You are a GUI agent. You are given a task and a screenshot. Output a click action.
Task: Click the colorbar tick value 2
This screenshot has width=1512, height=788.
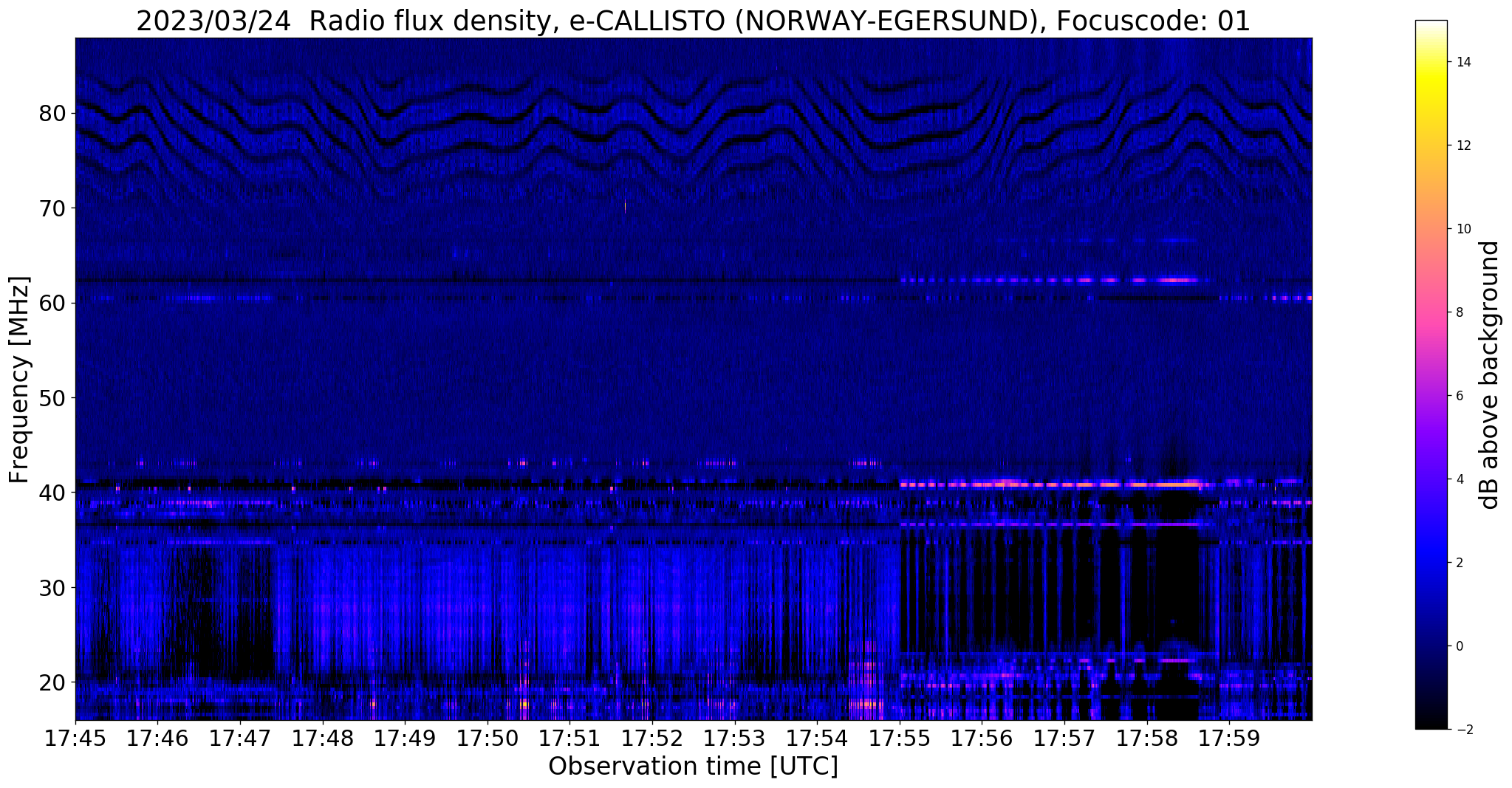point(1460,563)
